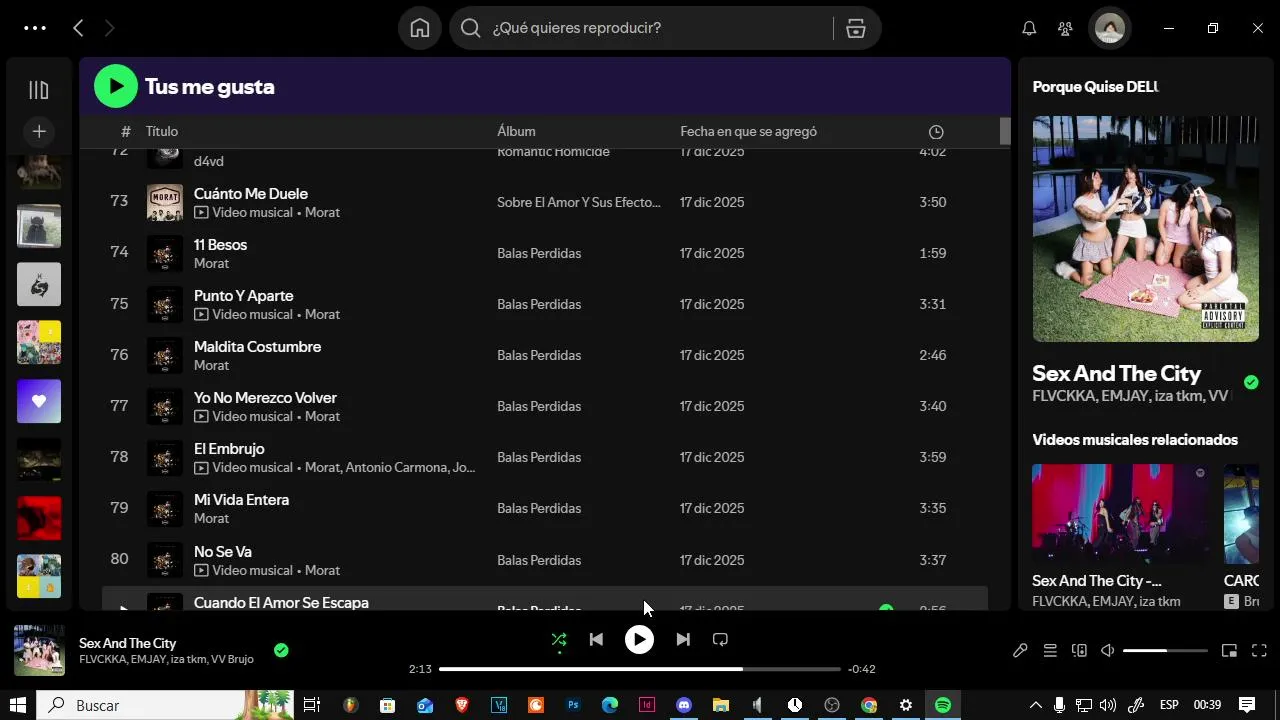This screenshot has height=720, width=1280.
Task: Click the track list scrollbar
Action: click(1005, 131)
